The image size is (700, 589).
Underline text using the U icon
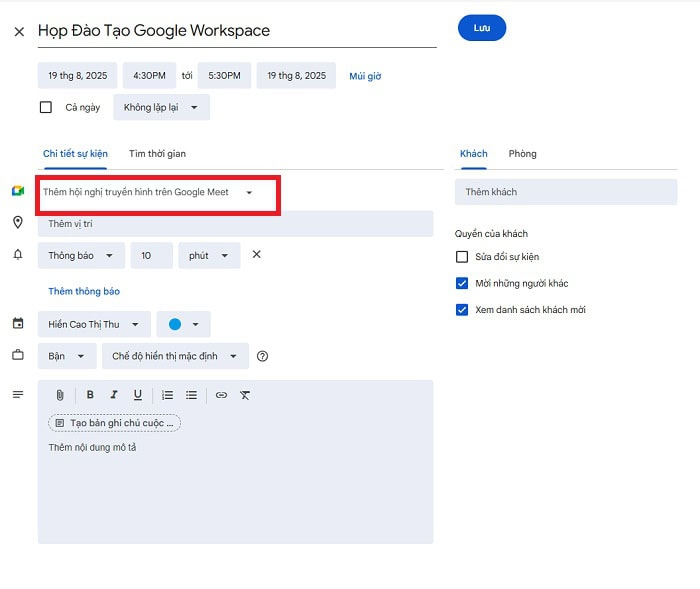click(x=138, y=395)
